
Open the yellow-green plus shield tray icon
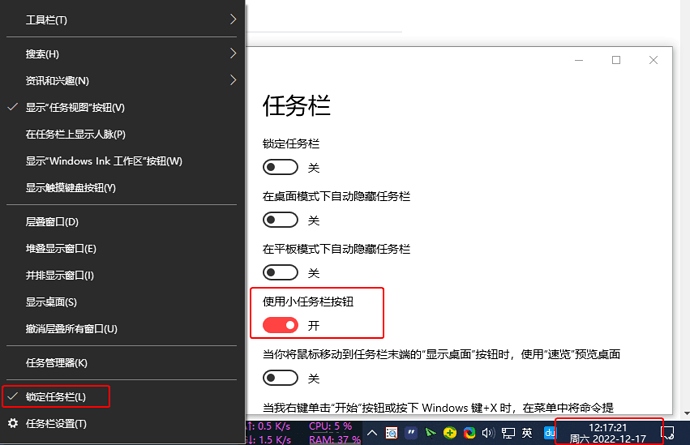[450, 433]
